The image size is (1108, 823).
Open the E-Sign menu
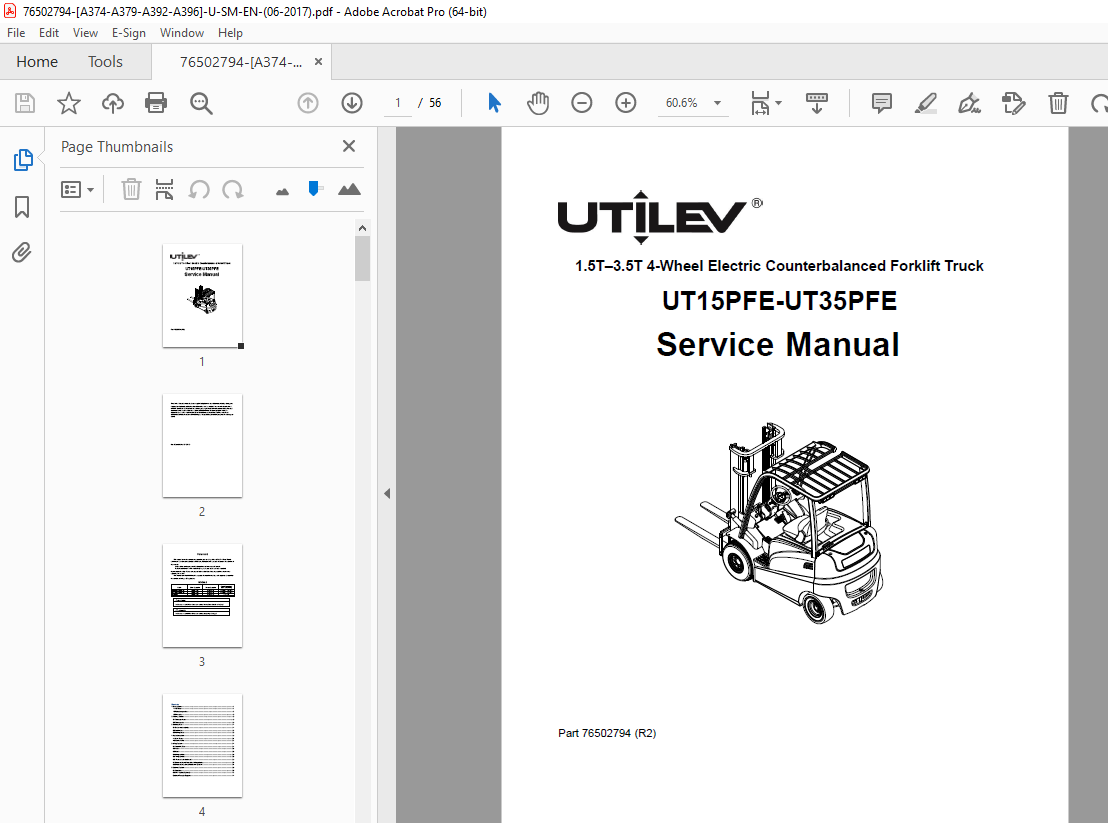click(x=129, y=32)
